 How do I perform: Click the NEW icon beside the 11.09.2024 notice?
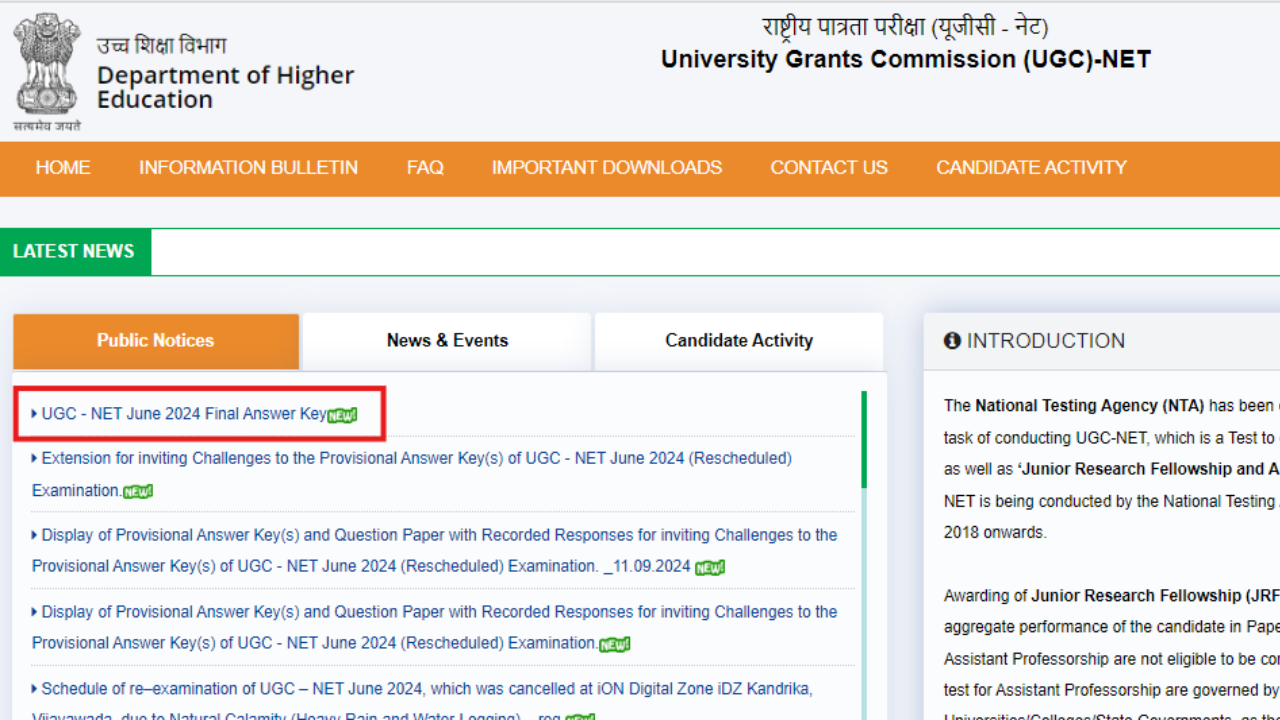click(x=709, y=566)
